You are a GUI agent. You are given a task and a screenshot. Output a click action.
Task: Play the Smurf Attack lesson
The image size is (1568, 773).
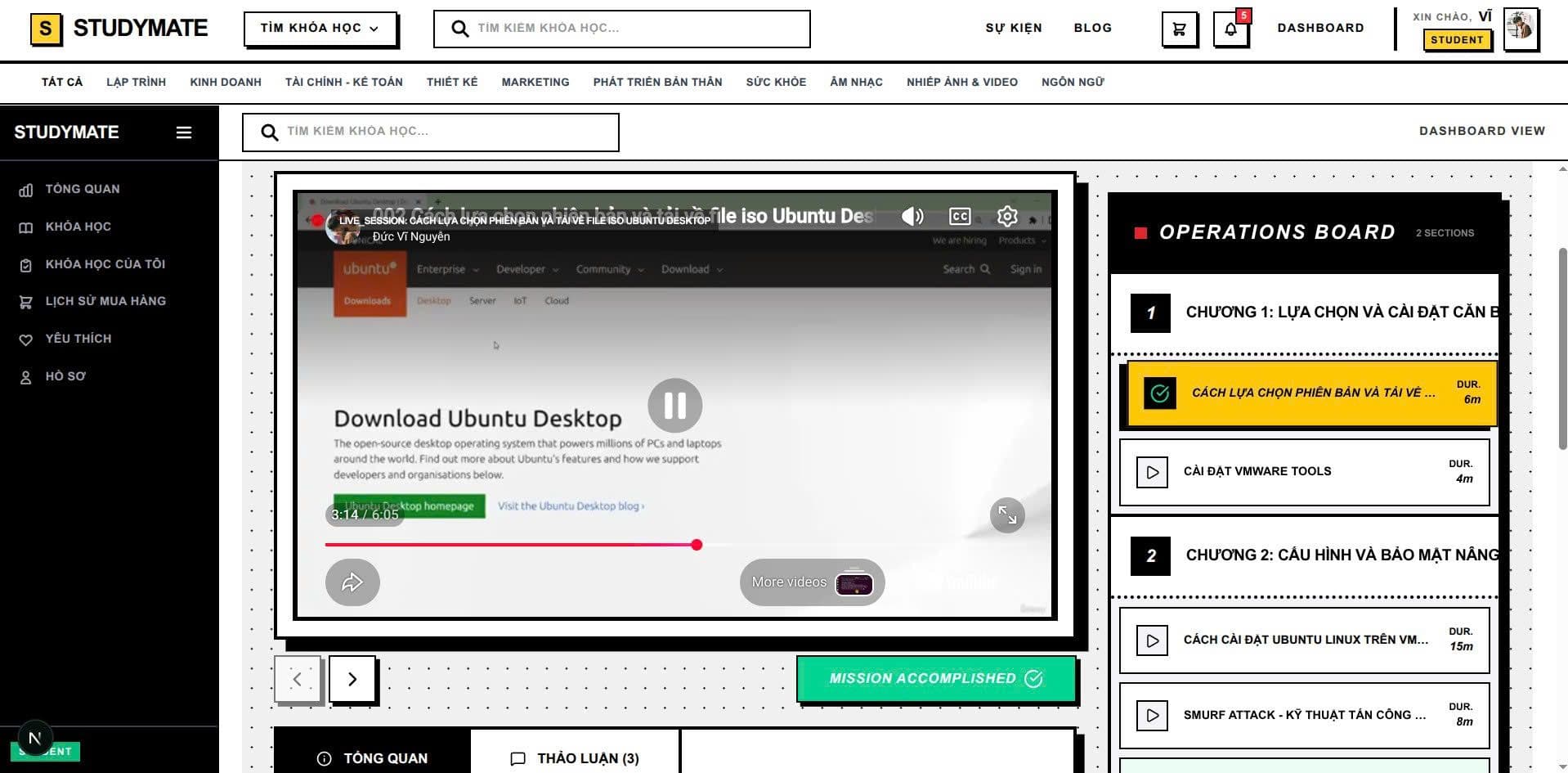(x=1305, y=716)
